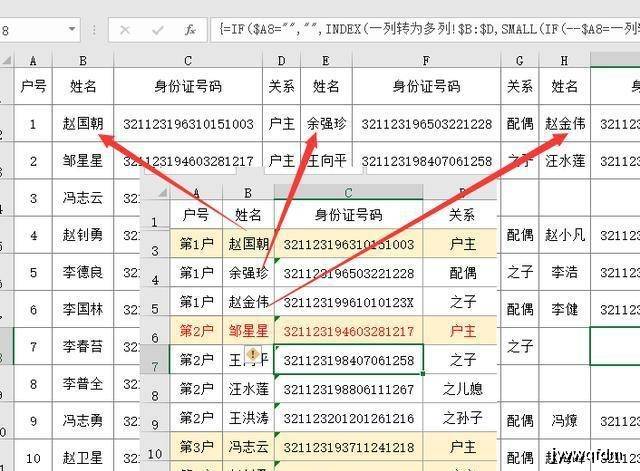Click cell 汪水莲 in outer sheet
Viewport: 640px width, 471px height.
click(565, 161)
